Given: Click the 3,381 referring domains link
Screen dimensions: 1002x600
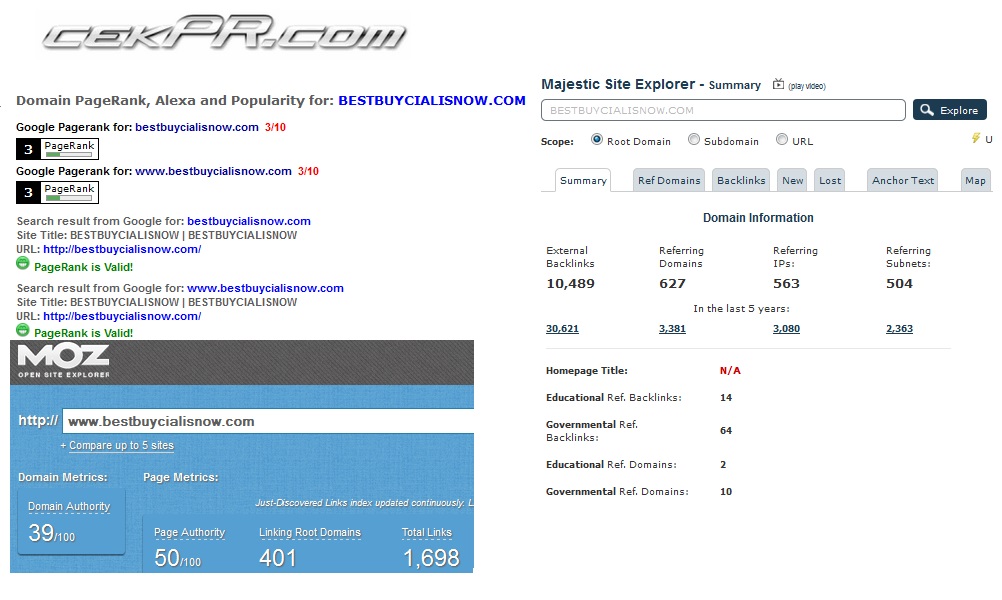Looking at the screenshot, I should (x=672, y=328).
